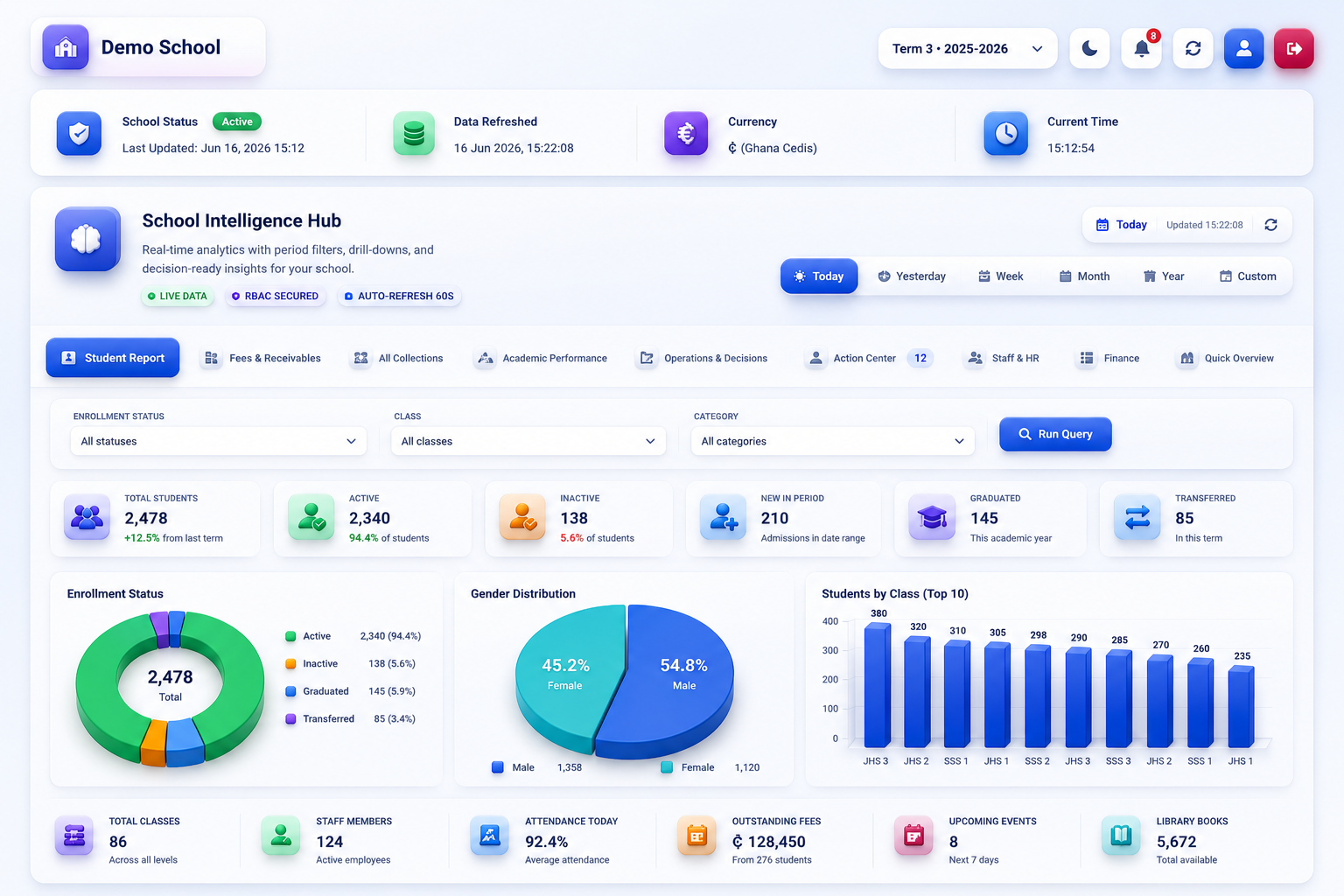Click the blue Graduated legend swatch

[x=290, y=691]
